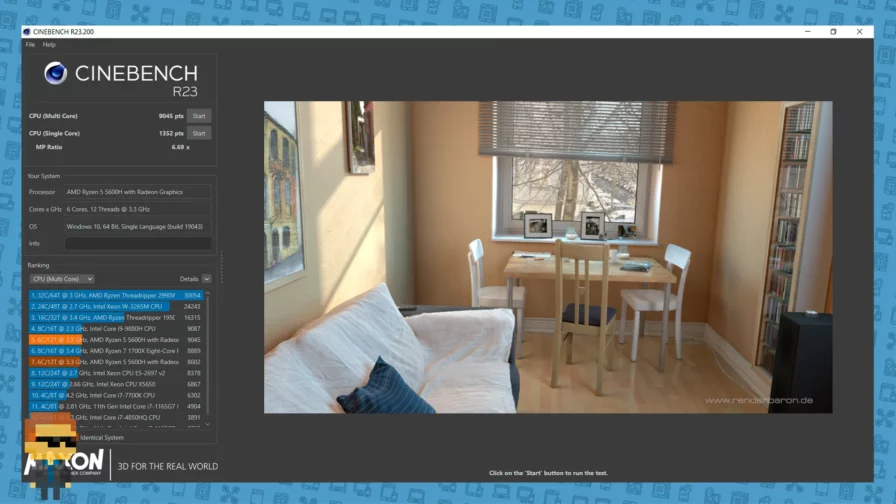
Task: Click the Cinebench app icon in title bar
Action: pos(27,32)
